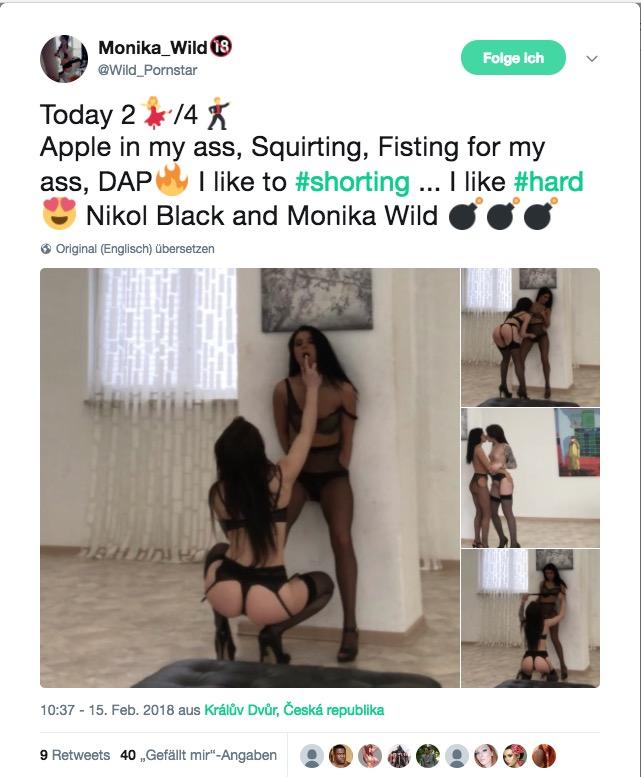The width and height of the screenshot is (641, 777).
Task: Click the second liker avatar in row
Action: [x=341, y=756]
